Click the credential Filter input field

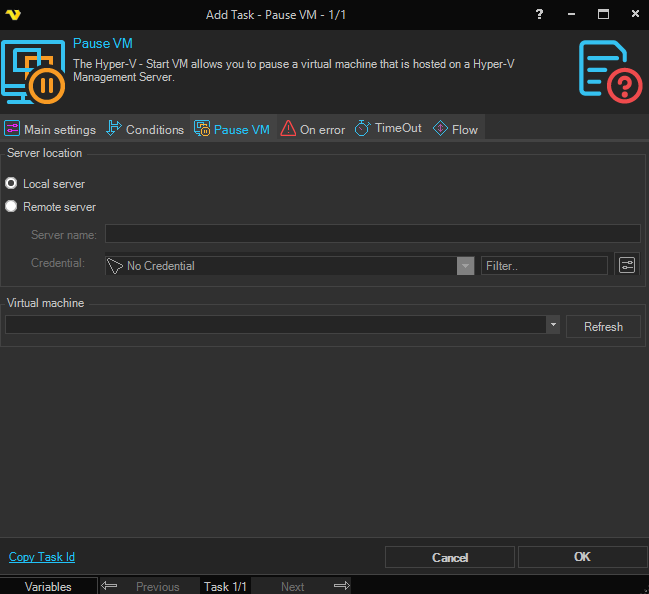544,266
